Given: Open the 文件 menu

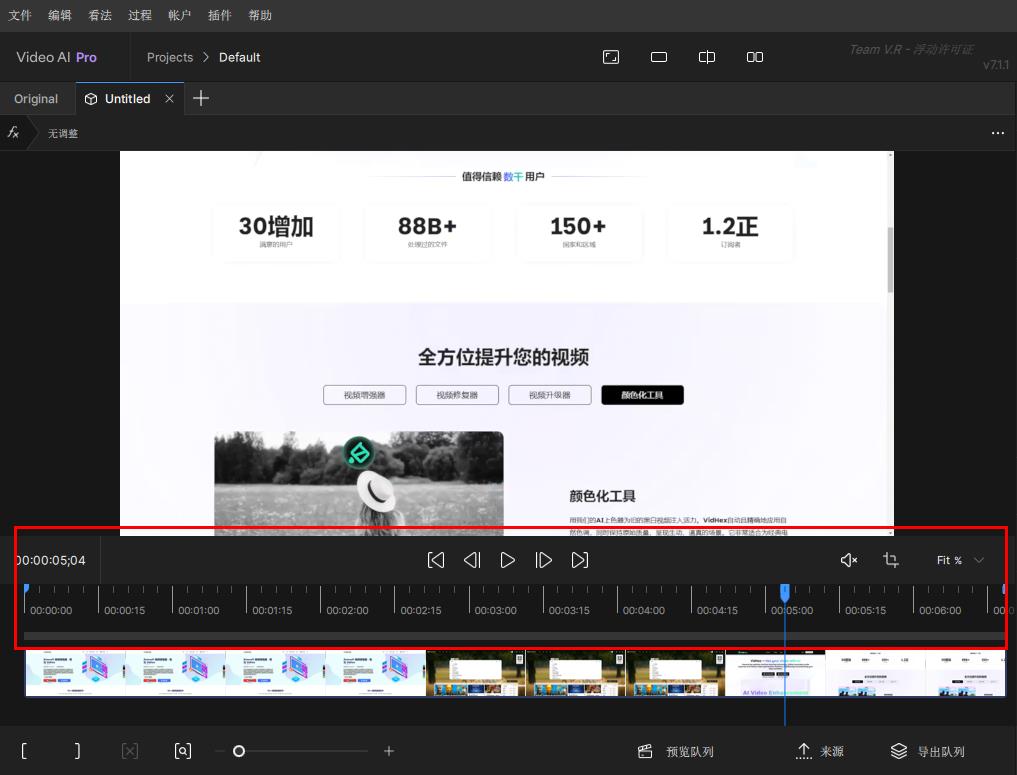Looking at the screenshot, I should pos(20,15).
